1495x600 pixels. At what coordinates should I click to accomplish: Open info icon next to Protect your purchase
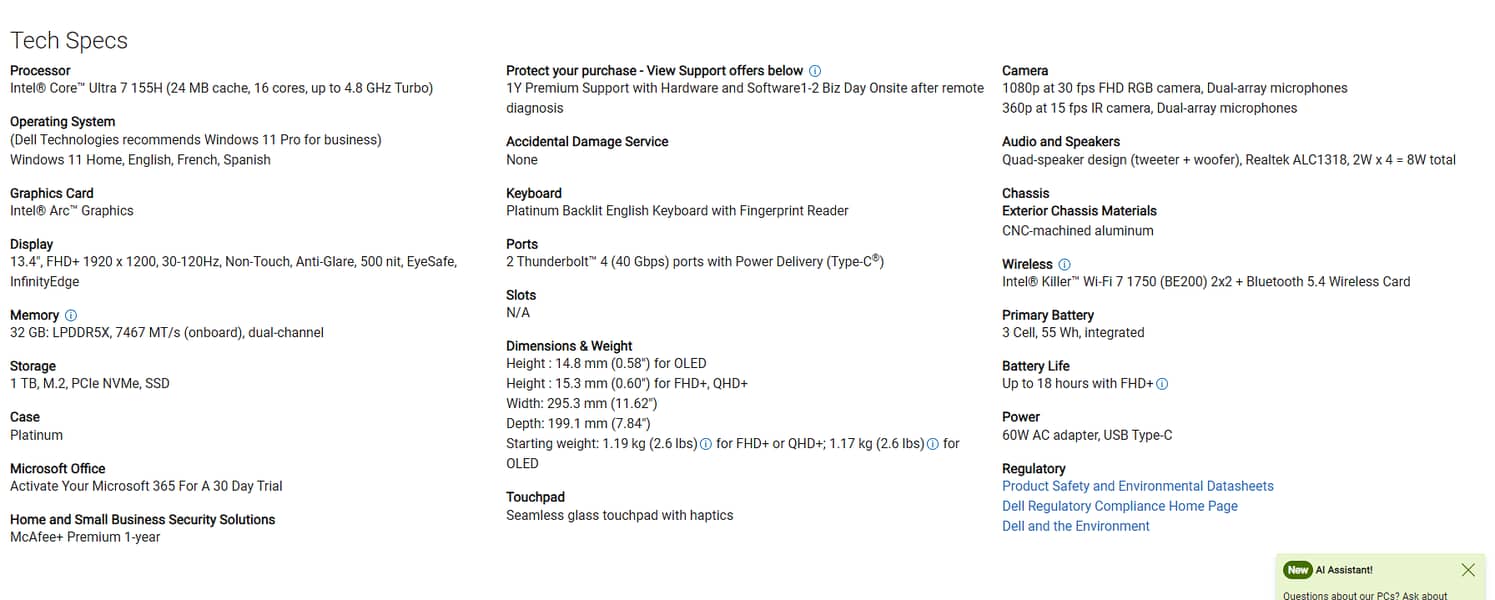pyautogui.click(x=815, y=71)
